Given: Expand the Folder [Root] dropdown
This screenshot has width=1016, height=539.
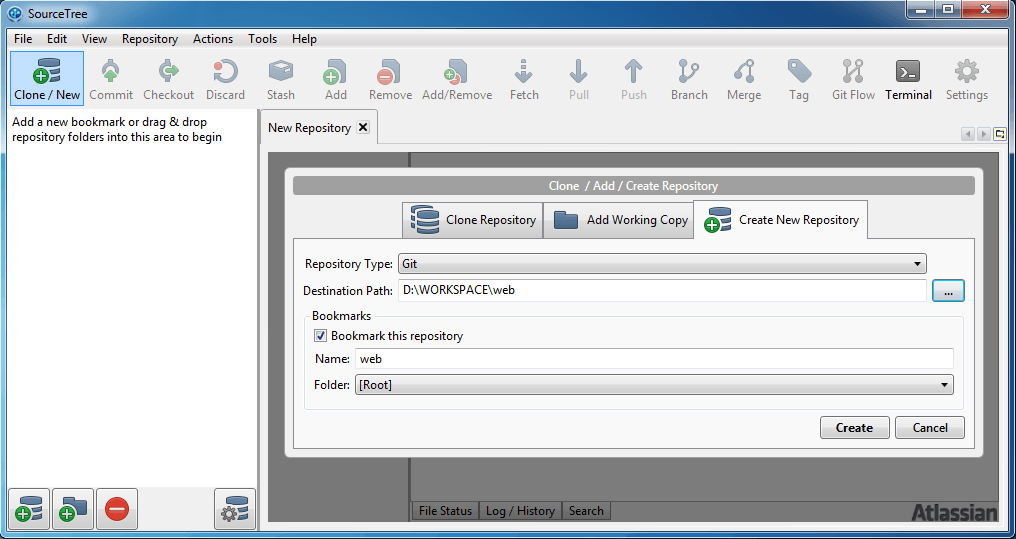Looking at the screenshot, I should pyautogui.click(x=654, y=385).
